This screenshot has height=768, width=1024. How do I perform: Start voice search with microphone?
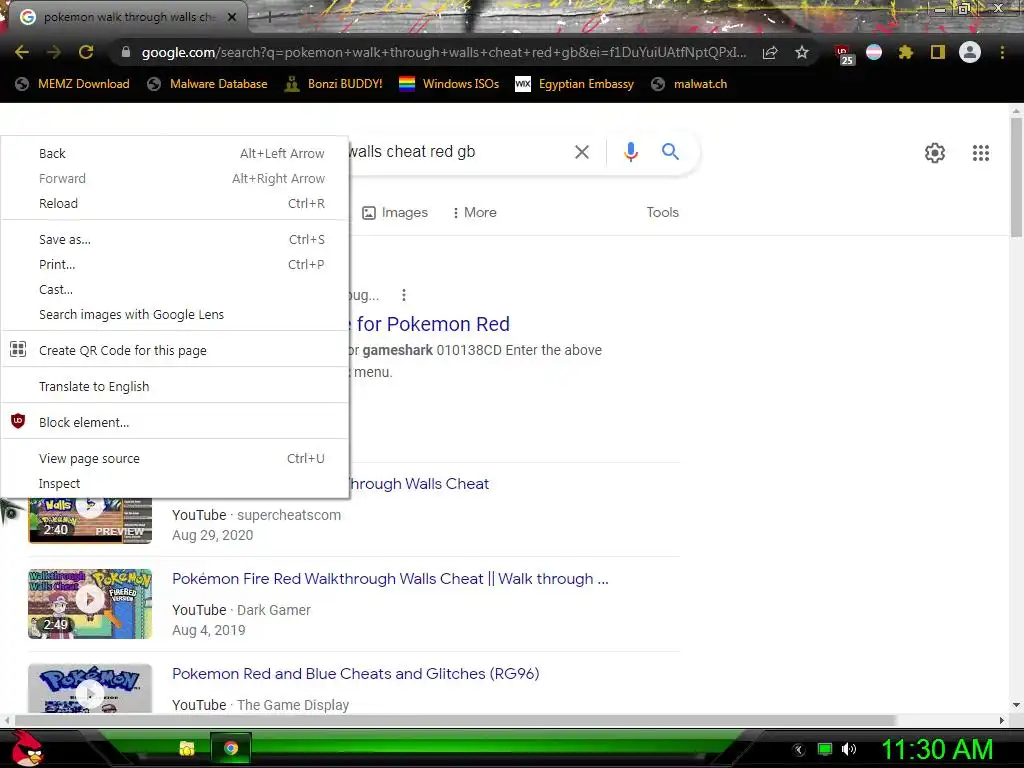click(x=630, y=152)
